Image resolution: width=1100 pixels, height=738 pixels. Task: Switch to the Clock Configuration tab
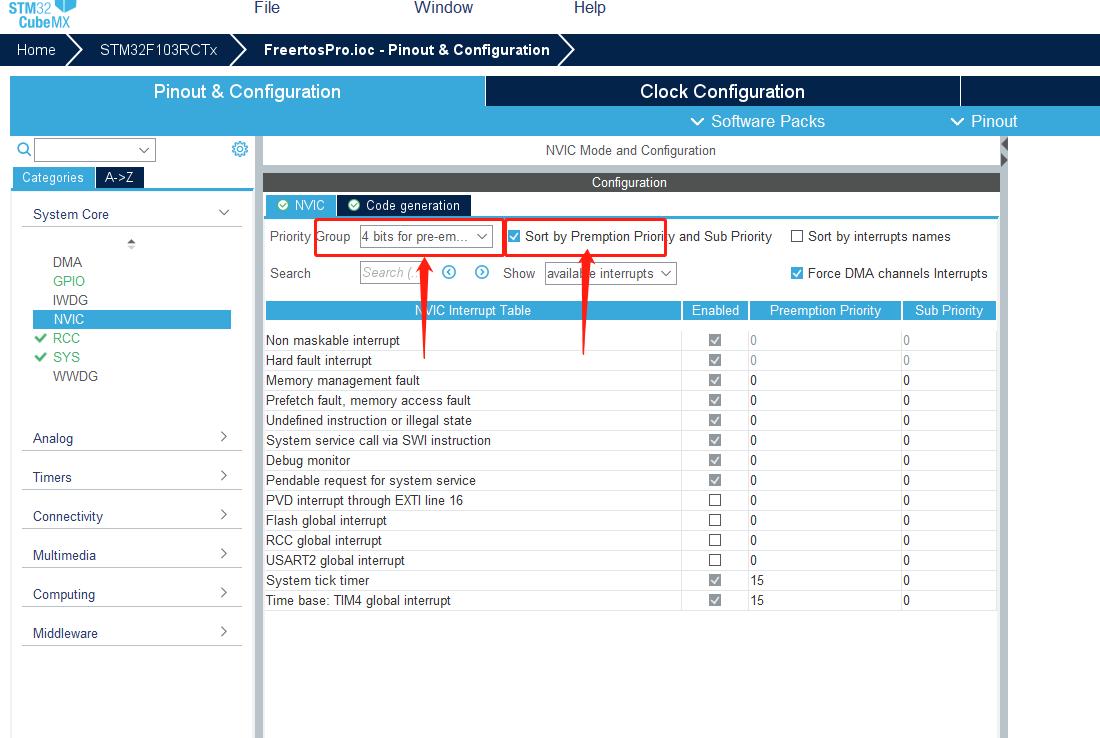pos(722,91)
